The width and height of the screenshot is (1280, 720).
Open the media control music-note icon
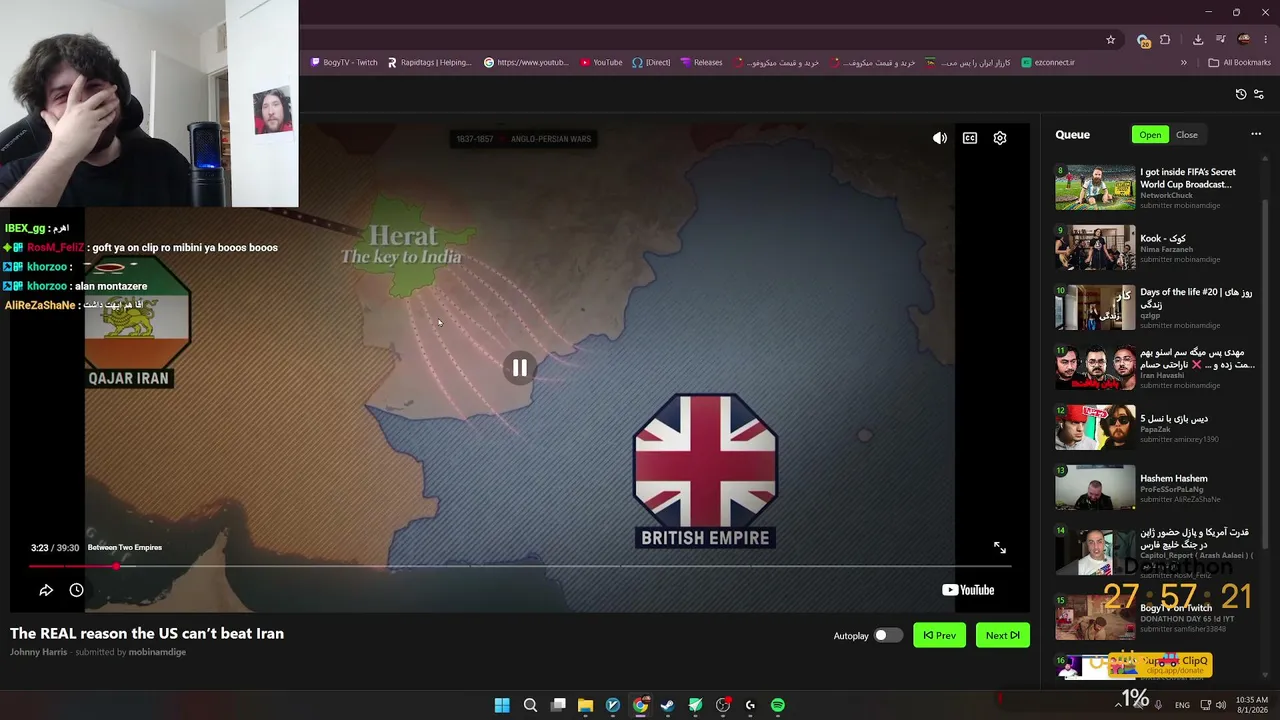[1220, 40]
